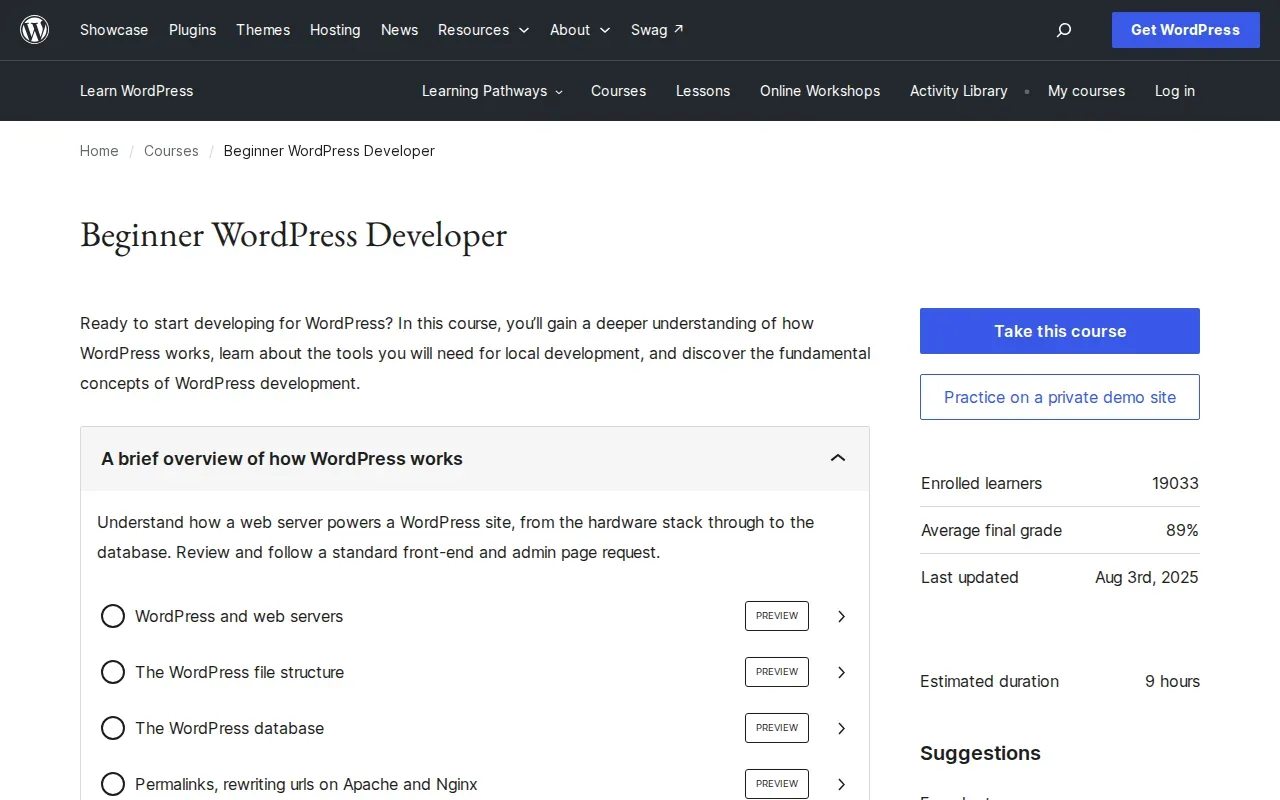Open Online Workshops in the Learn menu

820,91
